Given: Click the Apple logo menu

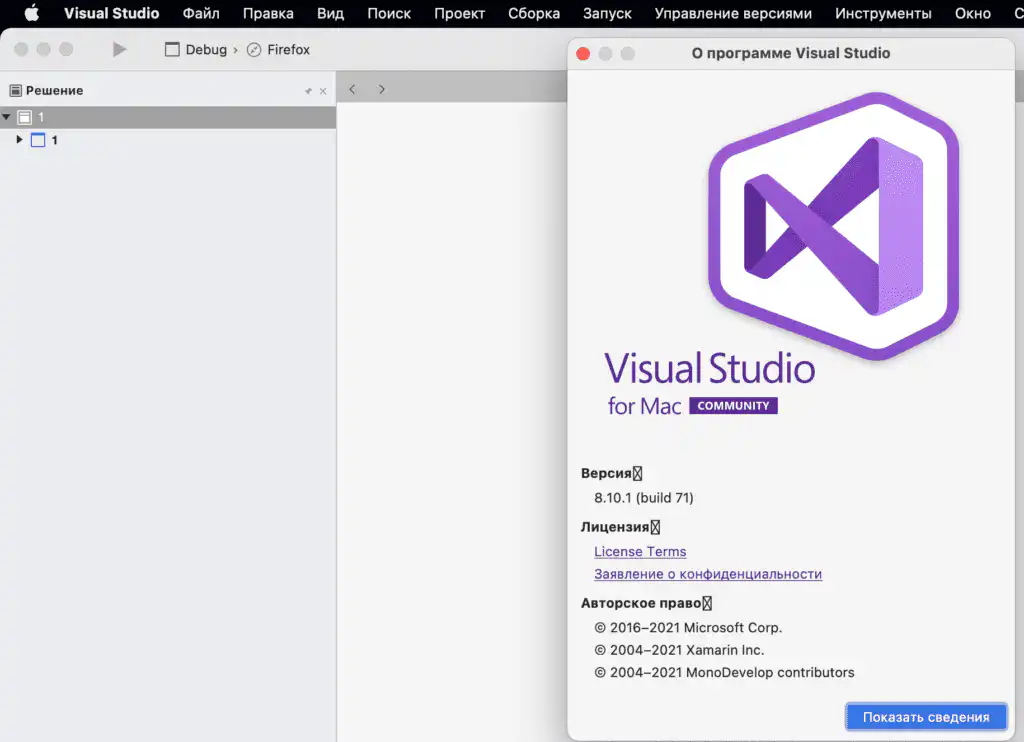Looking at the screenshot, I should [x=31, y=13].
